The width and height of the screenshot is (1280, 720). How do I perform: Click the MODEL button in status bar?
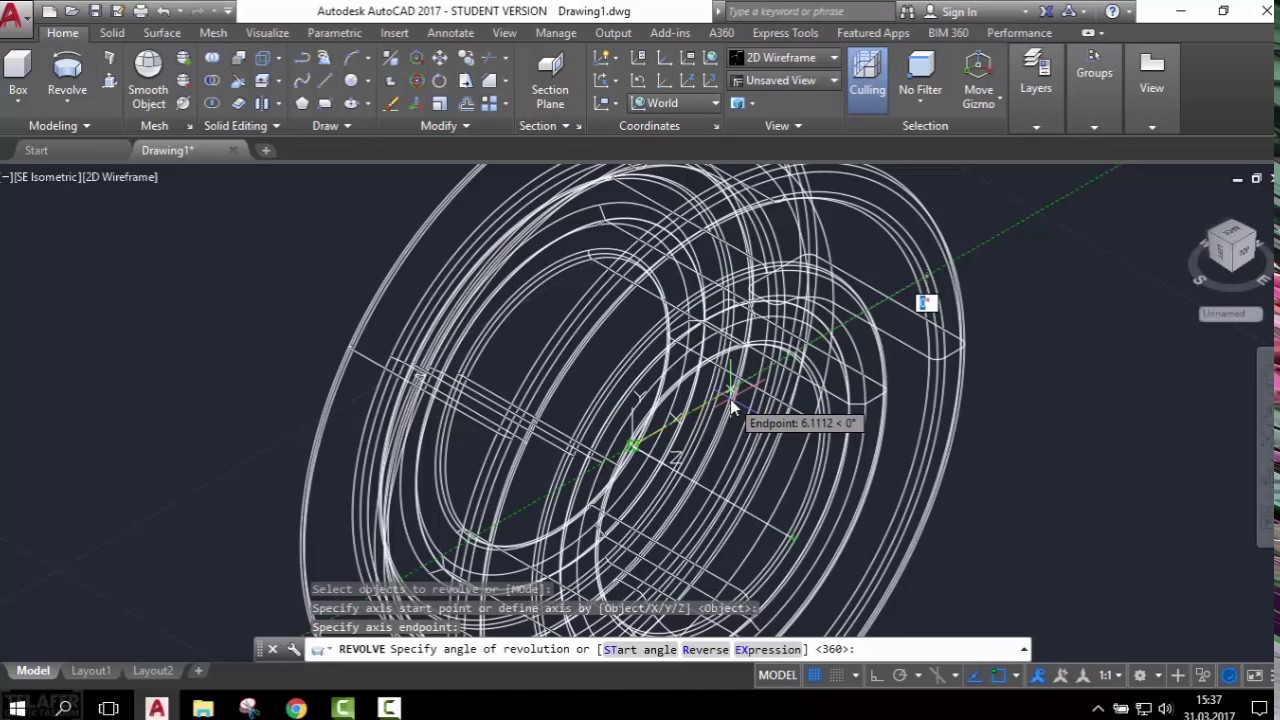coord(777,675)
